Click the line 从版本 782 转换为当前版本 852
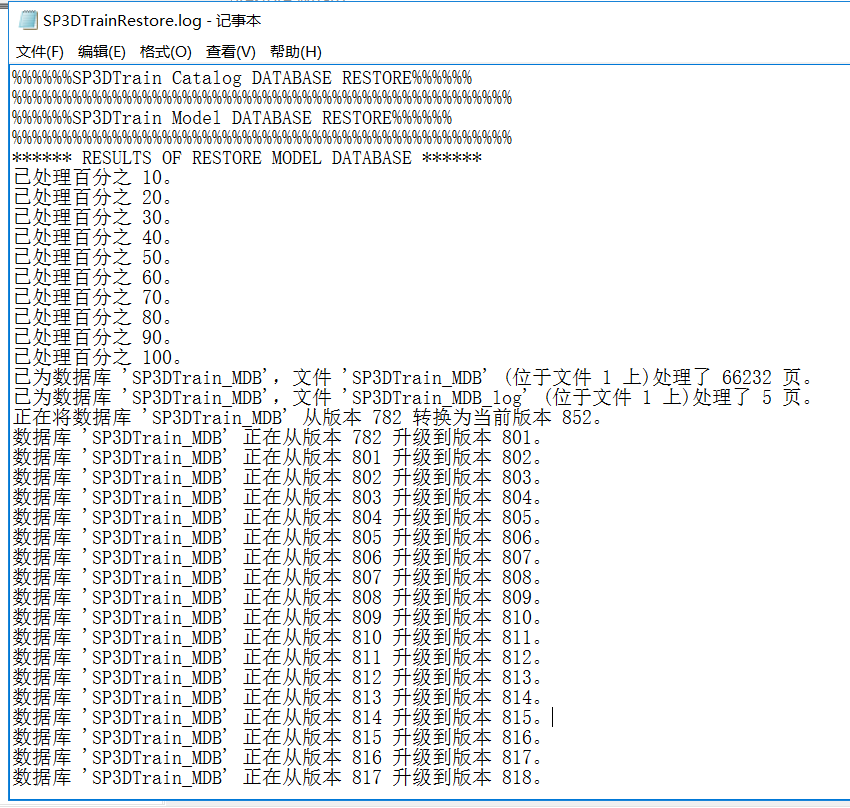 [307, 418]
